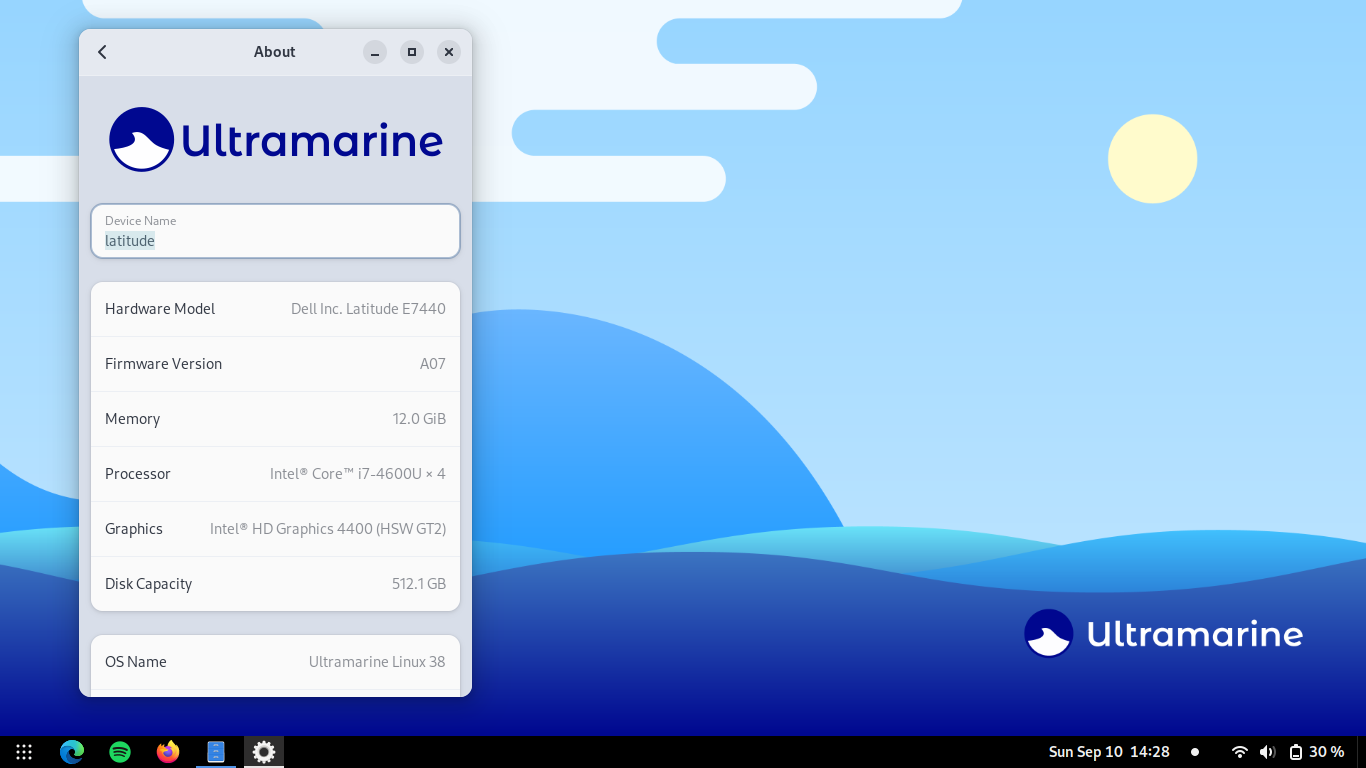
Task: Click the notification dot indicator
Action: coord(1195,752)
